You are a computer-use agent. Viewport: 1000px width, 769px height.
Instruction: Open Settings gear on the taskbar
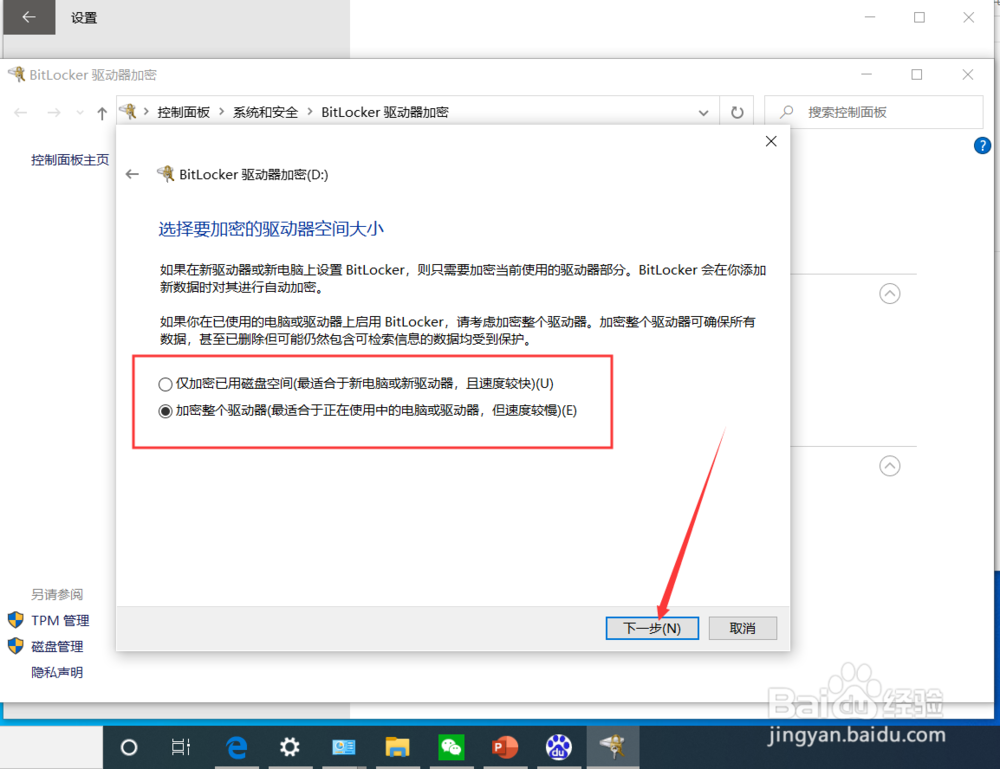pos(290,747)
